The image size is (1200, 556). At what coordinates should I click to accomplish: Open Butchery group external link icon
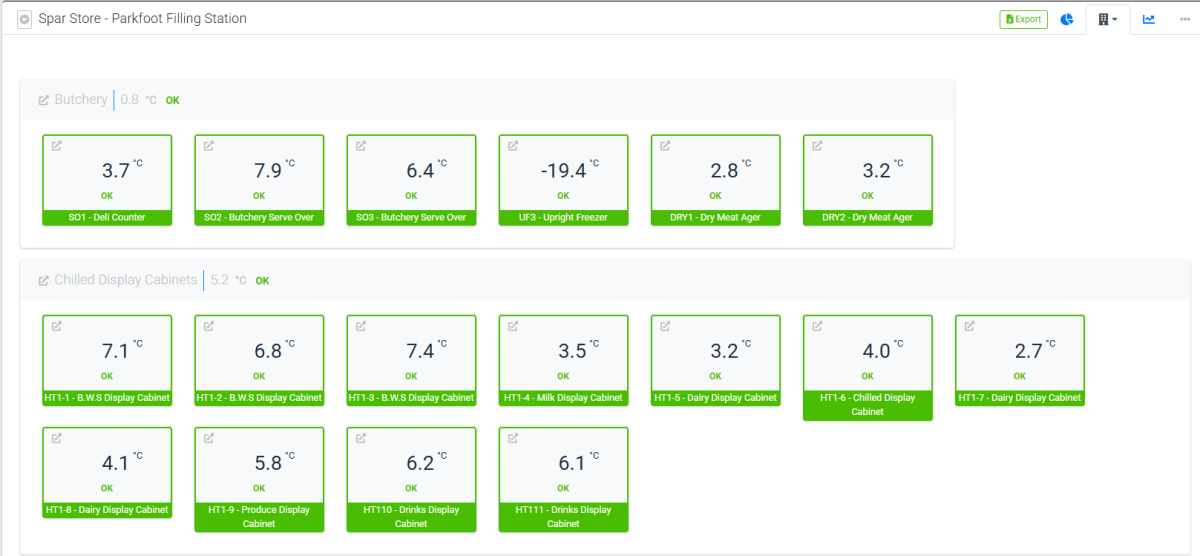pyautogui.click(x=44, y=100)
